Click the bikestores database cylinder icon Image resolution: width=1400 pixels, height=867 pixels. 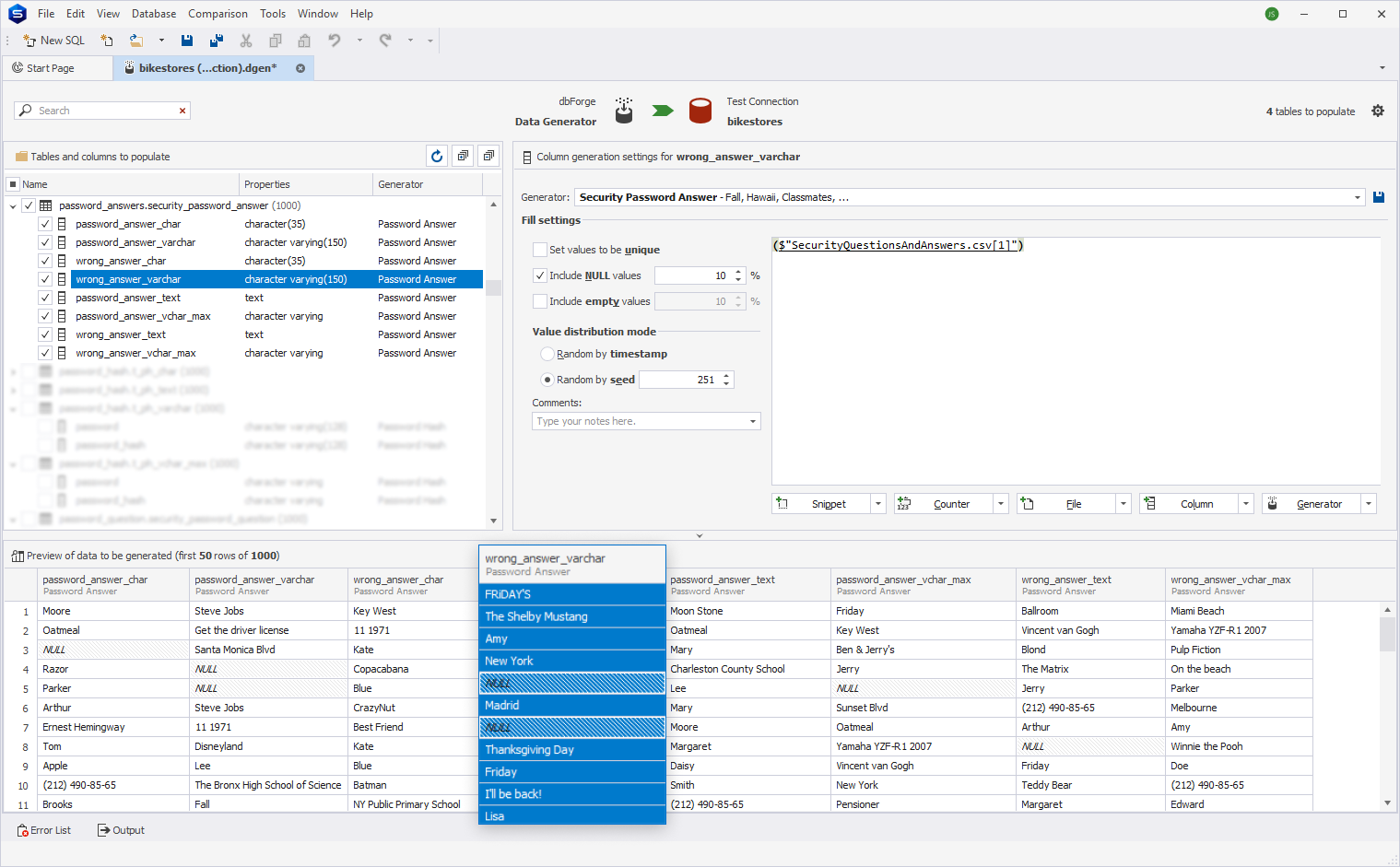pyautogui.click(x=700, y=111)
